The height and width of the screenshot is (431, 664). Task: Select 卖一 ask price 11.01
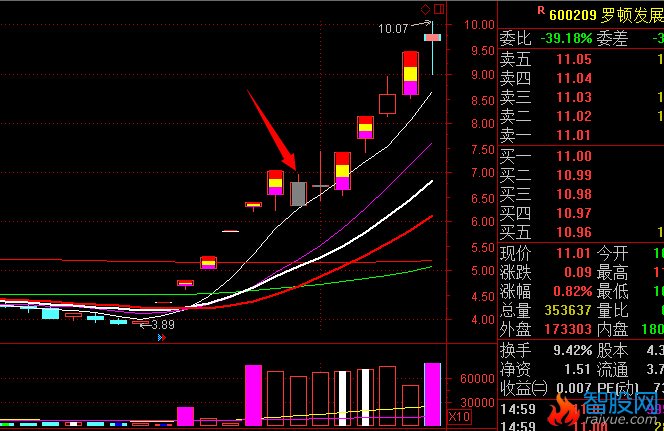(574, 135)
